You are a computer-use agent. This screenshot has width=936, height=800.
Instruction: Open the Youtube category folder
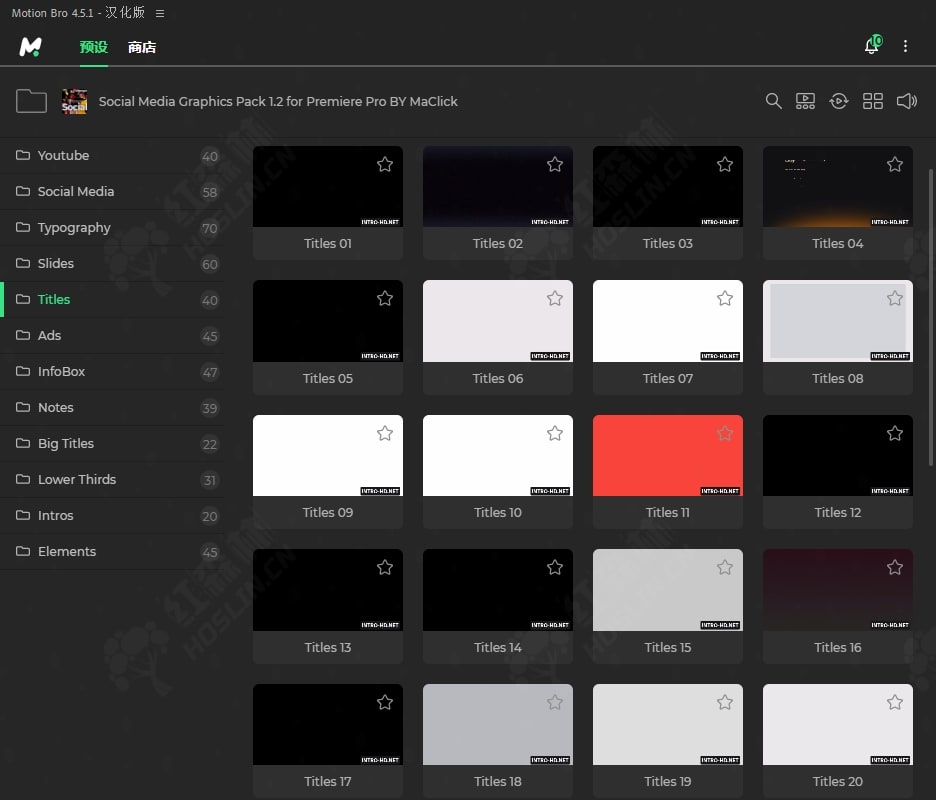point(63,155)
